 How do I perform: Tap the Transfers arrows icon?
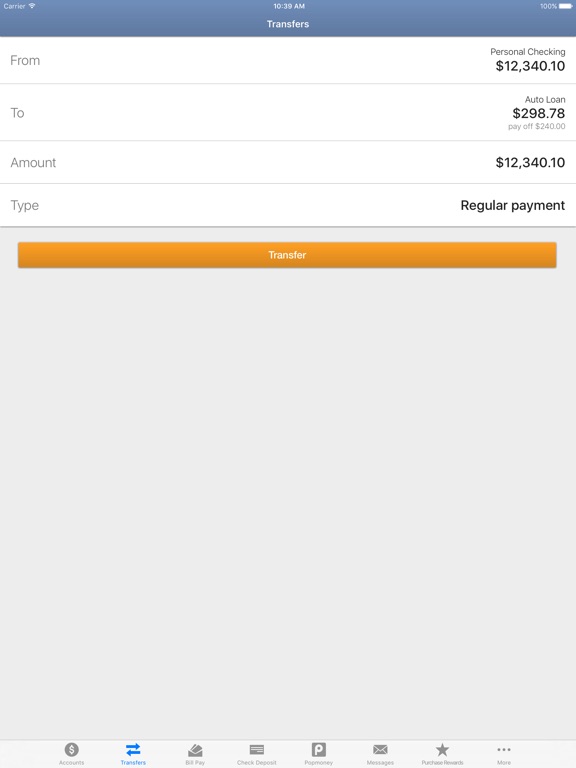point(133,749)
